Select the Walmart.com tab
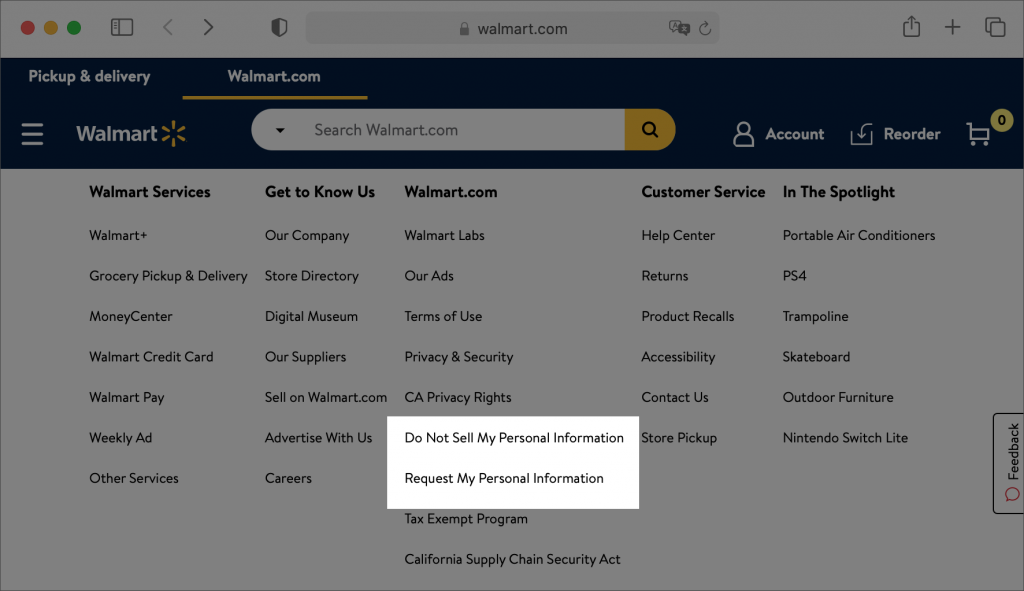 (274, 77)
